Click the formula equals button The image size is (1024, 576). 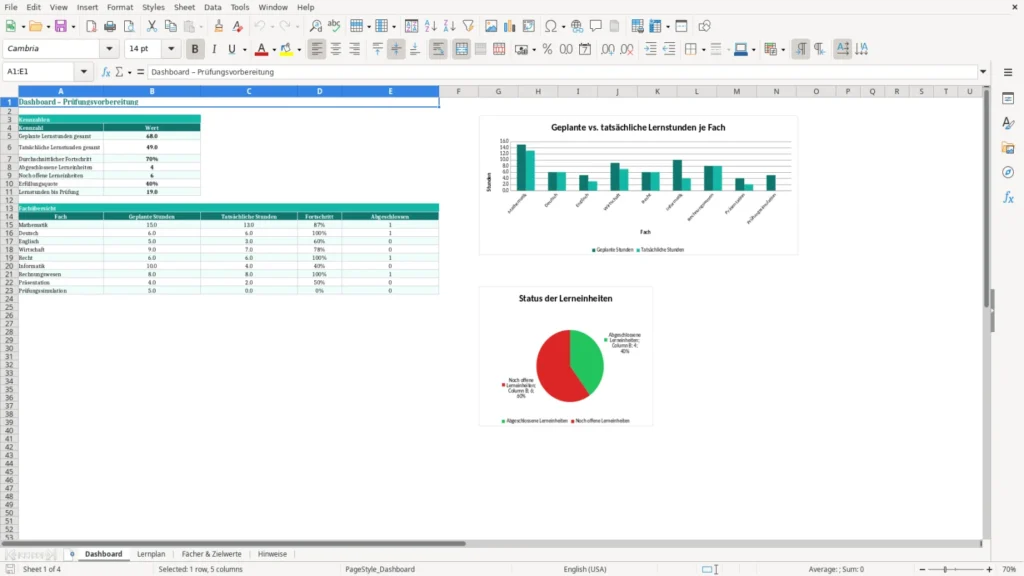pyautogui.click(x=140, y=72)
